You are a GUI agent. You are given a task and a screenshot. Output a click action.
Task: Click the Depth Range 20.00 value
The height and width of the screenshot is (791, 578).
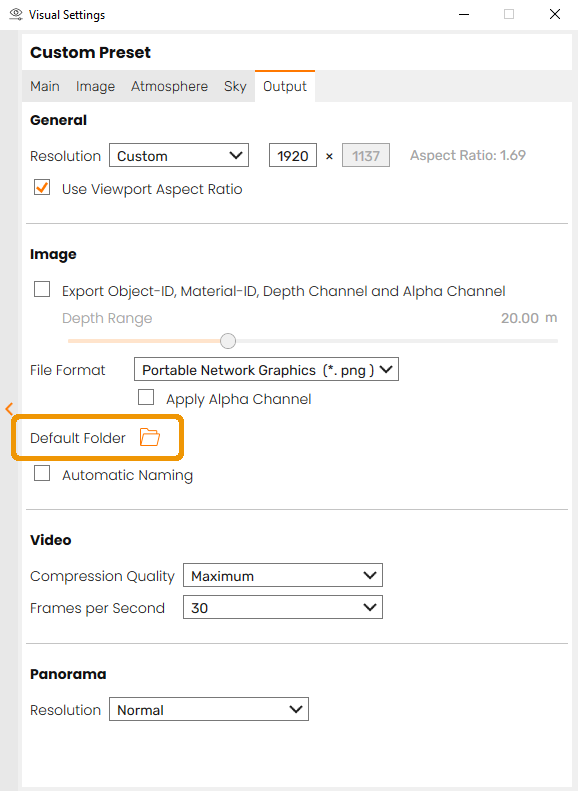click(x=520, y=318)
